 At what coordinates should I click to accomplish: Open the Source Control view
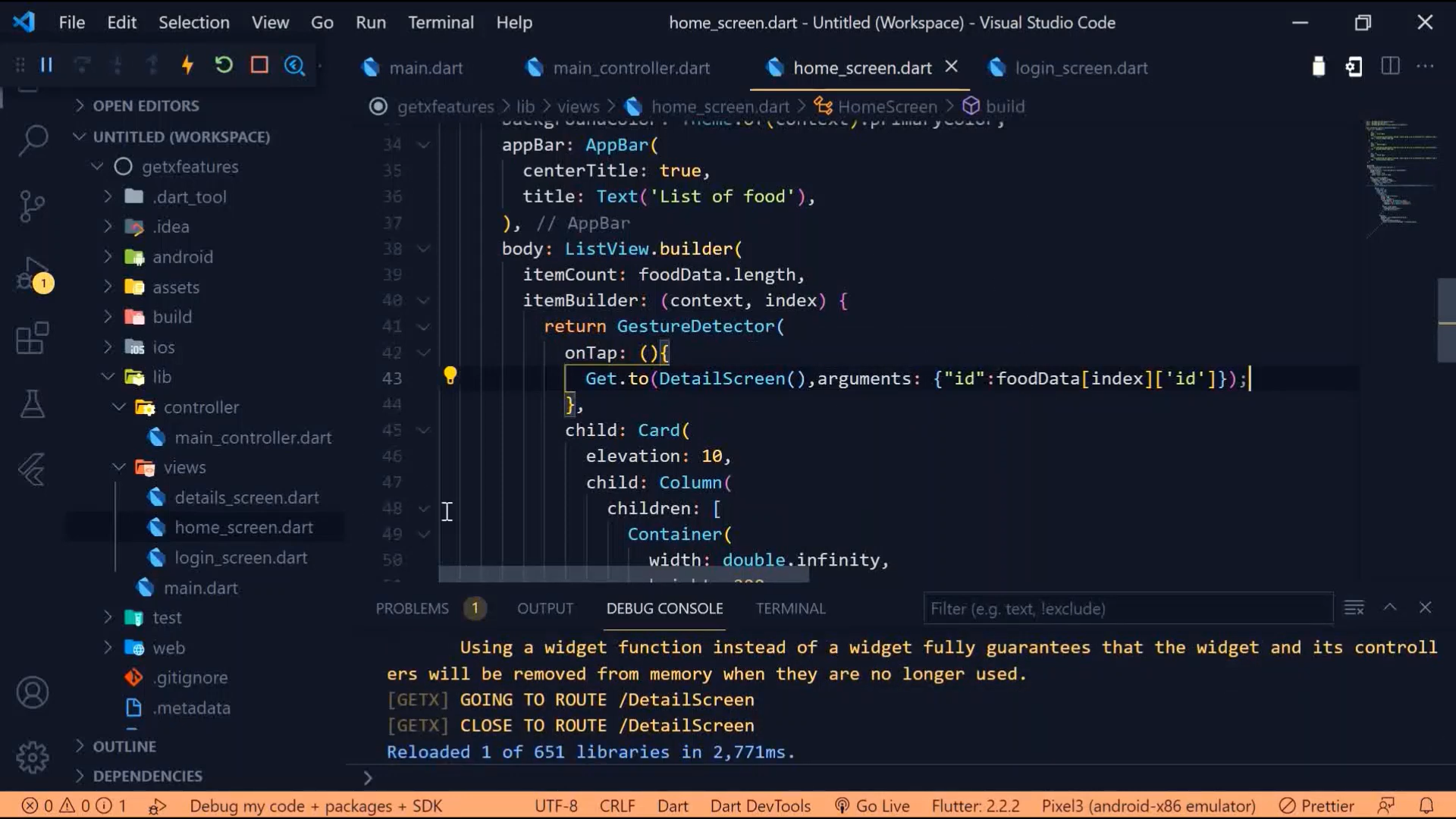click(32, 206)
